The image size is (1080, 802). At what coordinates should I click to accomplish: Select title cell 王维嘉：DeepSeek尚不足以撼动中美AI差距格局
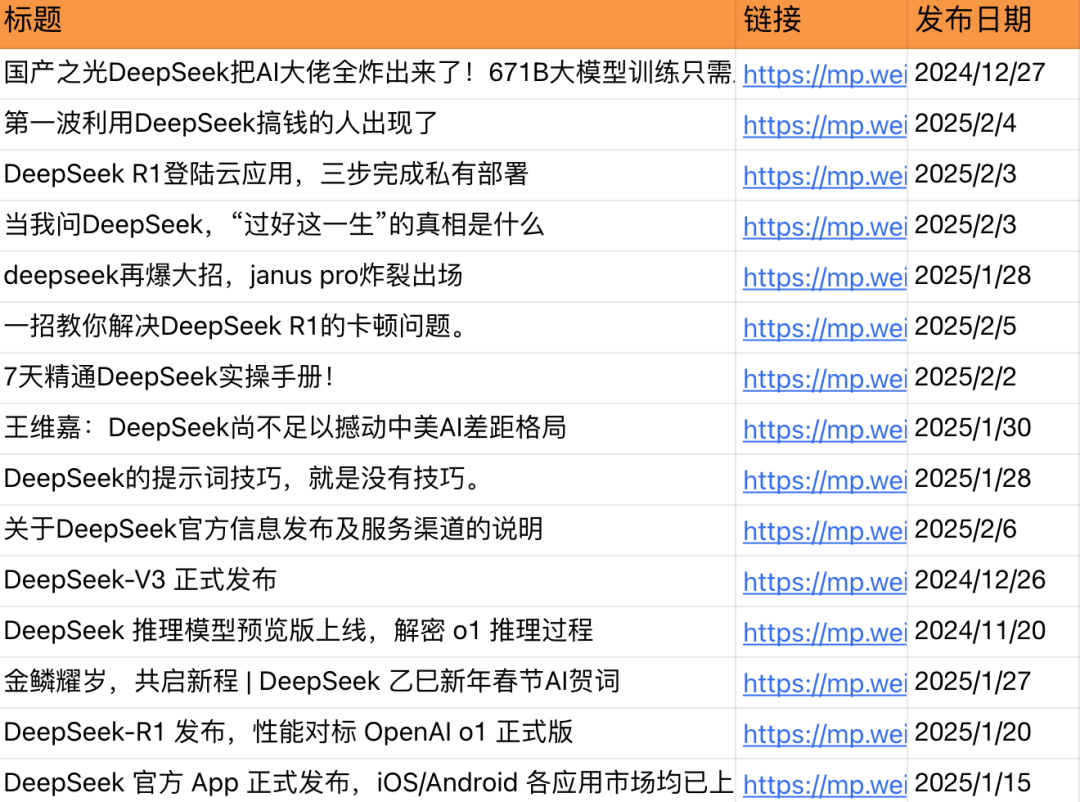point(367,428)
